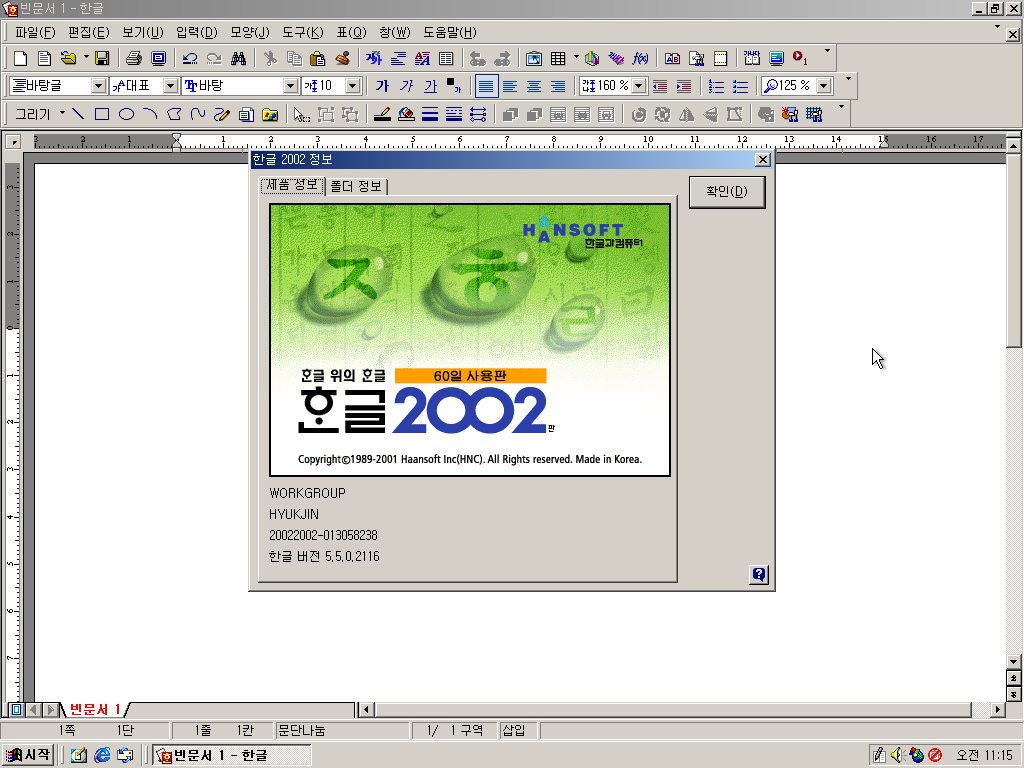Select the ellipse drawing tool
1024x768 pixels.
pos(126,114)
